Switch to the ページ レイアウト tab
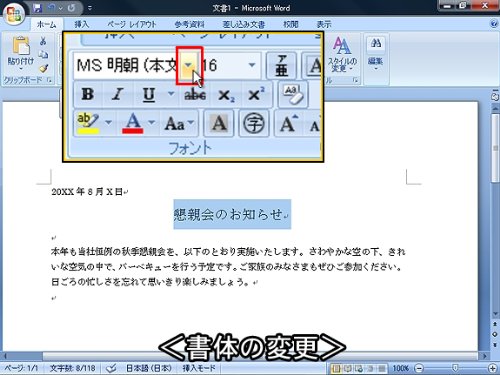500x375 pixels. tap(132, 24)
